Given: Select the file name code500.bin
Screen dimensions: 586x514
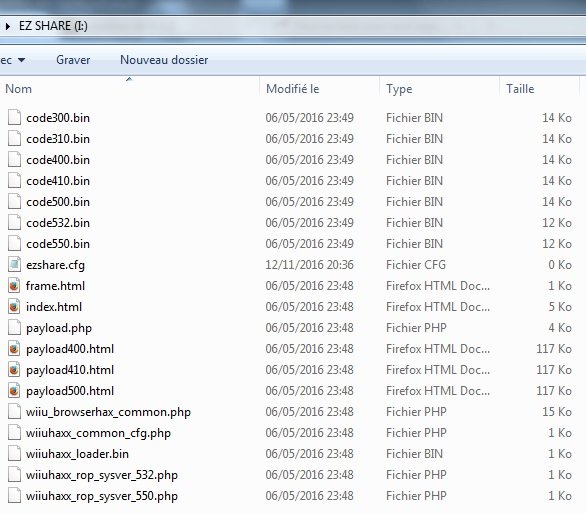Looking at the screenshot, I should [x=58, y=201].
